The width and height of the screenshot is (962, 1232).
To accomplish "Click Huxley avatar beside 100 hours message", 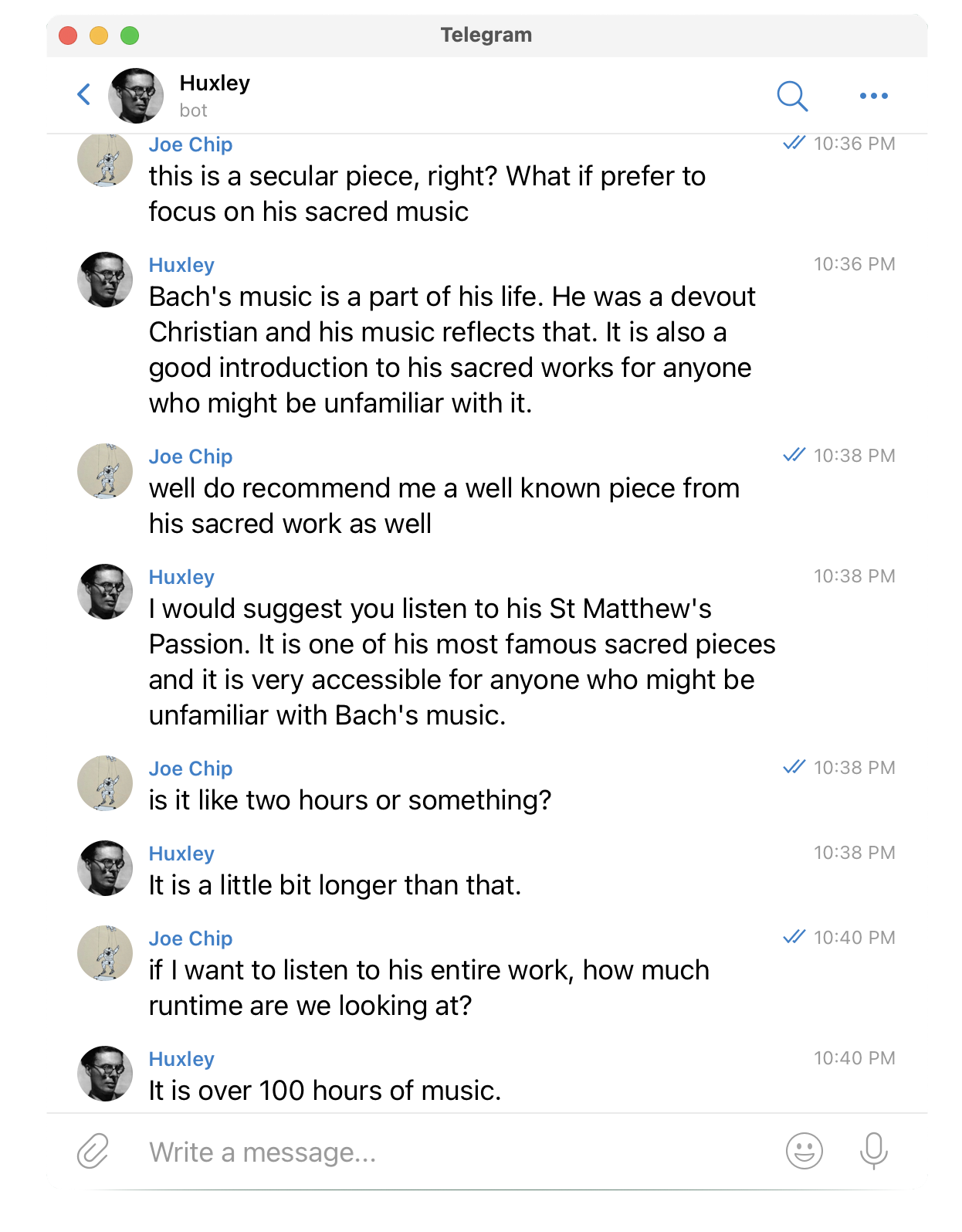I will coord(105,1074).
